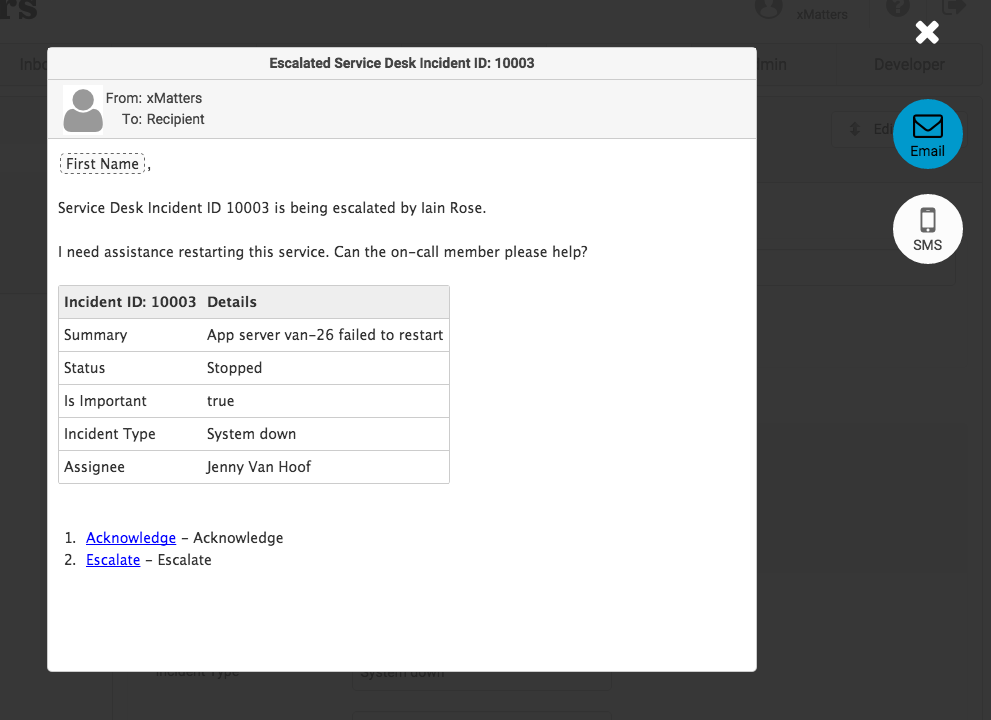Image resolution: width=991 pixels, height=720 pixels.
Task: Click 'From: xMatters' sender text
Action: 154,98
